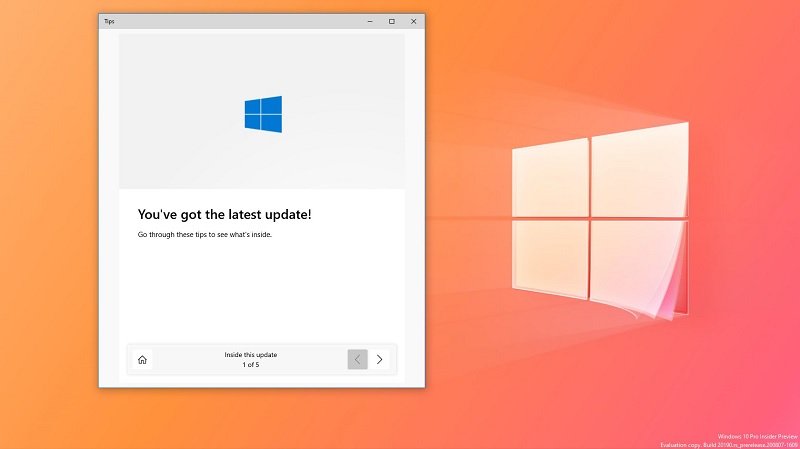This screenshot has height=449, width=800.
Task: Go back with the previous tip arrow
Action: click(358, 360)
